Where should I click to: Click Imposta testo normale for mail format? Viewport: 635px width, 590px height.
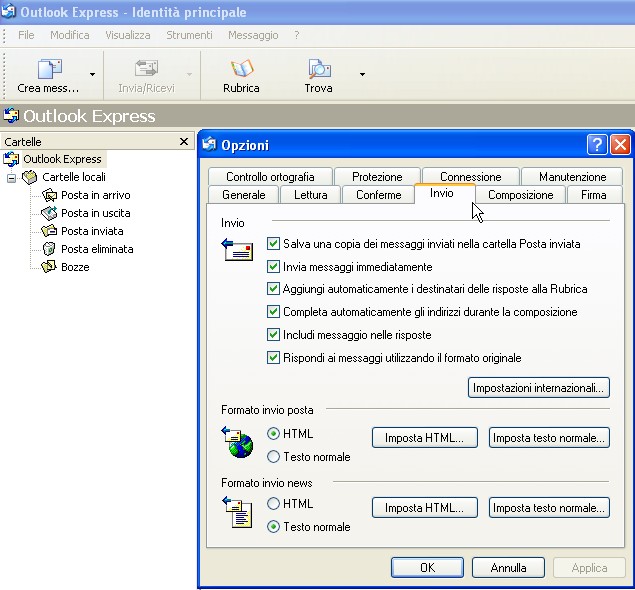click(549, 438)
